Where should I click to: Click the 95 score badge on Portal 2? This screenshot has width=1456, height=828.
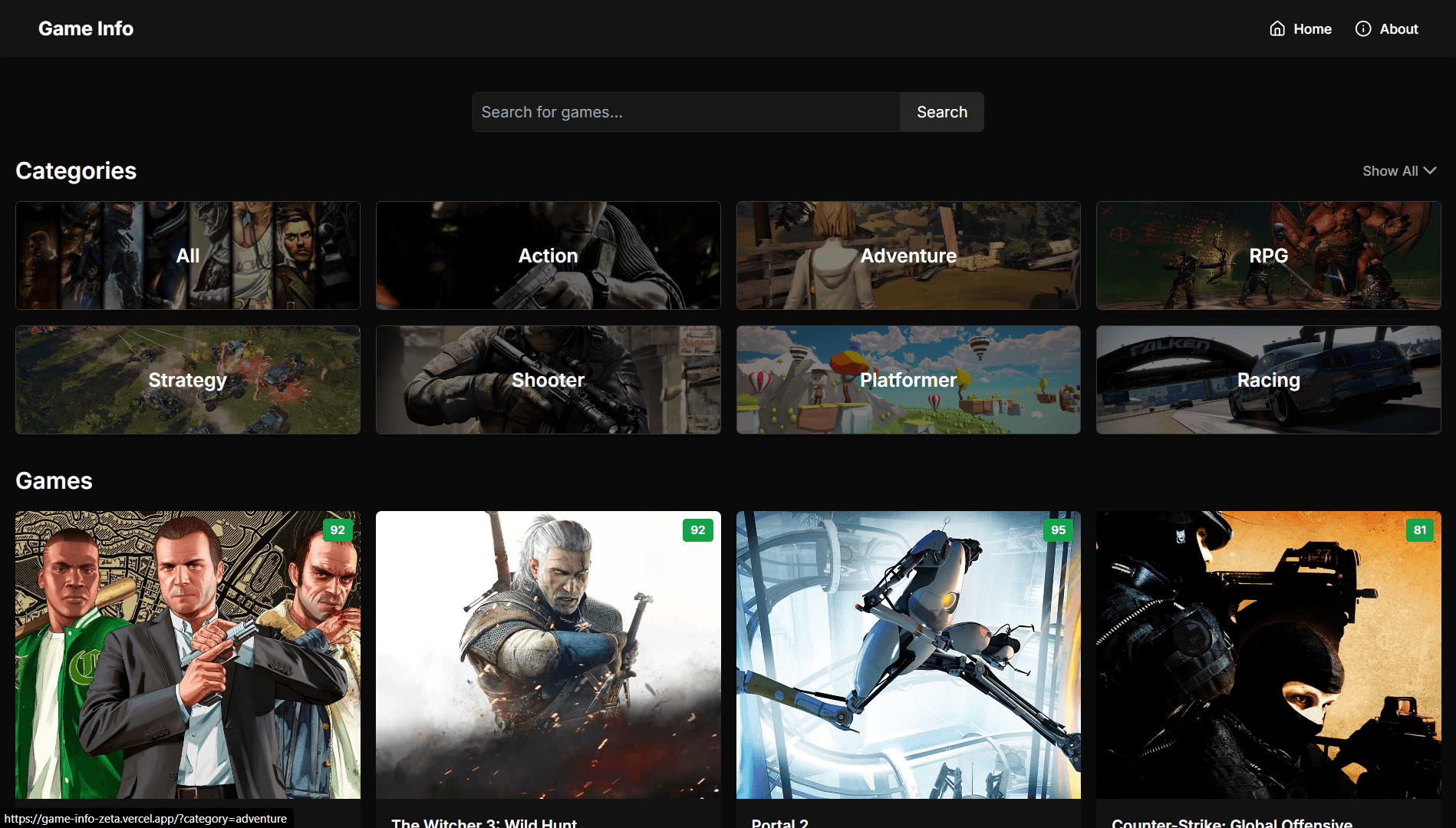[x=1059, y=530]
